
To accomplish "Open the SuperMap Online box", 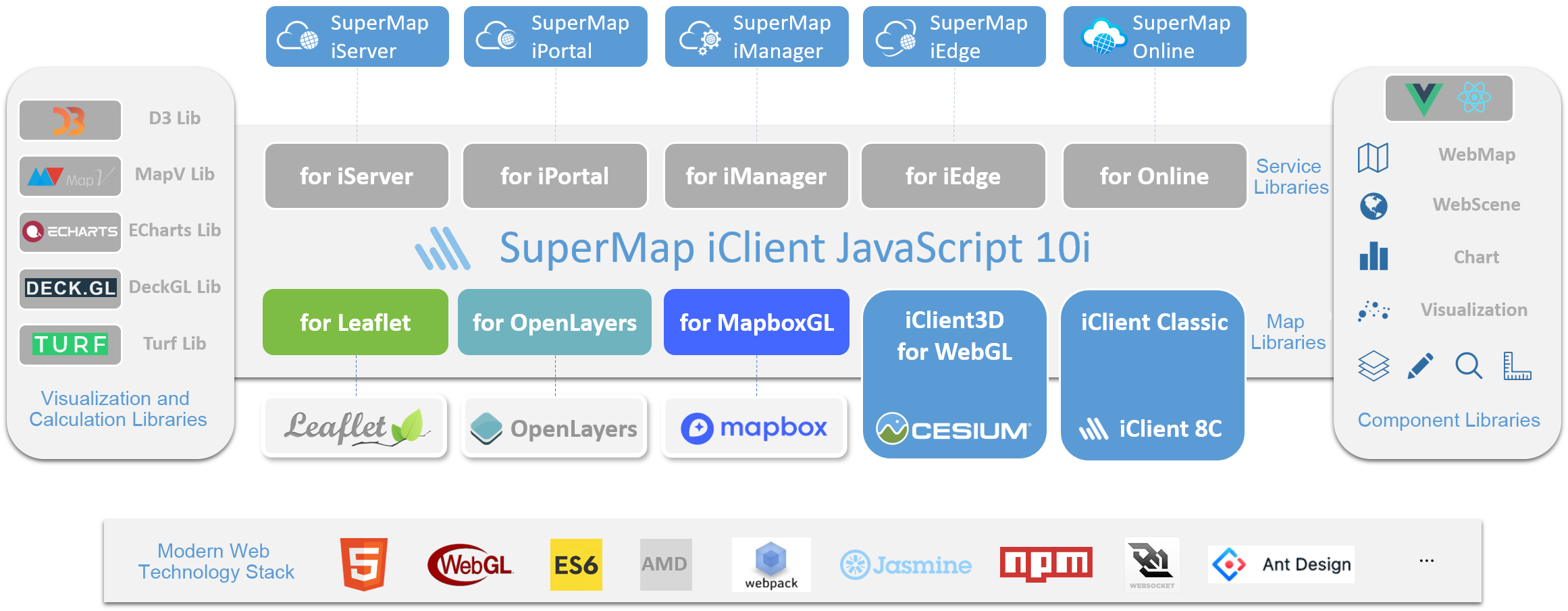I will click(1155, 37).
